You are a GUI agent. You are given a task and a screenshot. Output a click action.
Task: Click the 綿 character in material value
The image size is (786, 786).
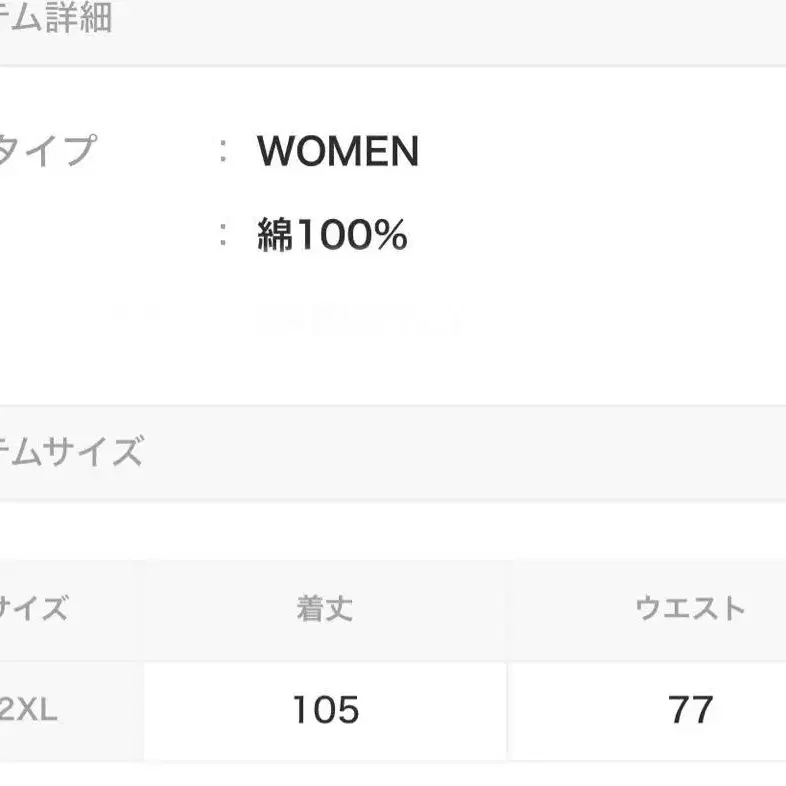[x=273, y=236]
